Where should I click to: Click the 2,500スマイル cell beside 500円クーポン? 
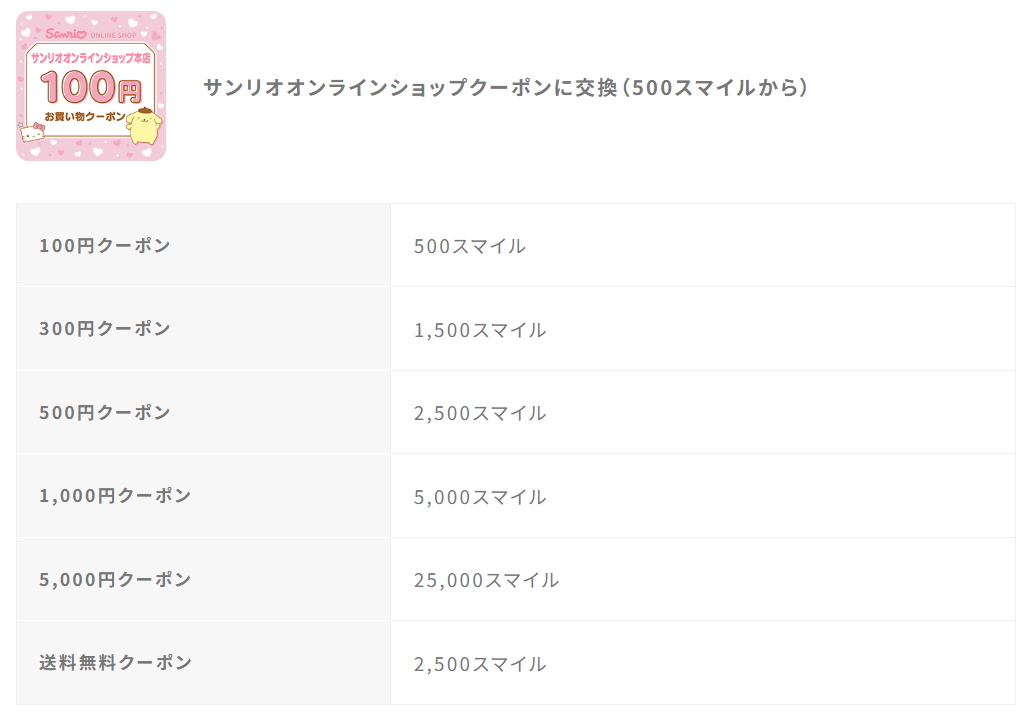(703, 412)
